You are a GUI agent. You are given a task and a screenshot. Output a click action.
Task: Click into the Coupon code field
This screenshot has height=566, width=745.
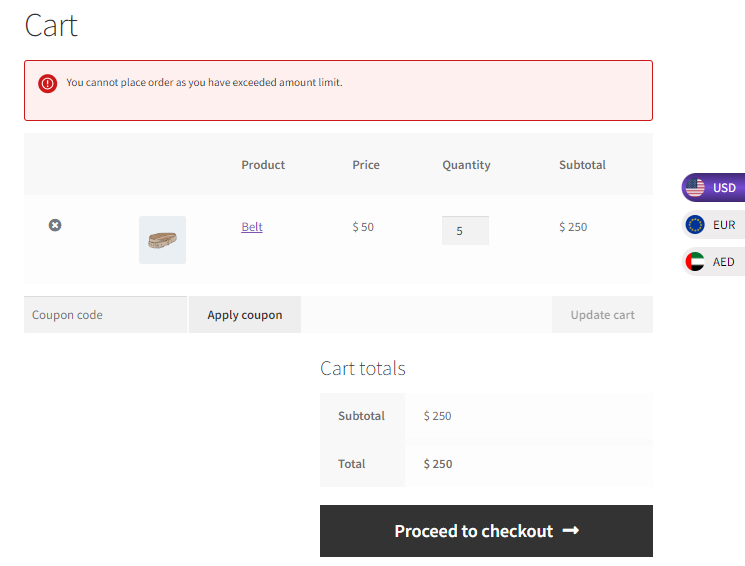[105, 315]
